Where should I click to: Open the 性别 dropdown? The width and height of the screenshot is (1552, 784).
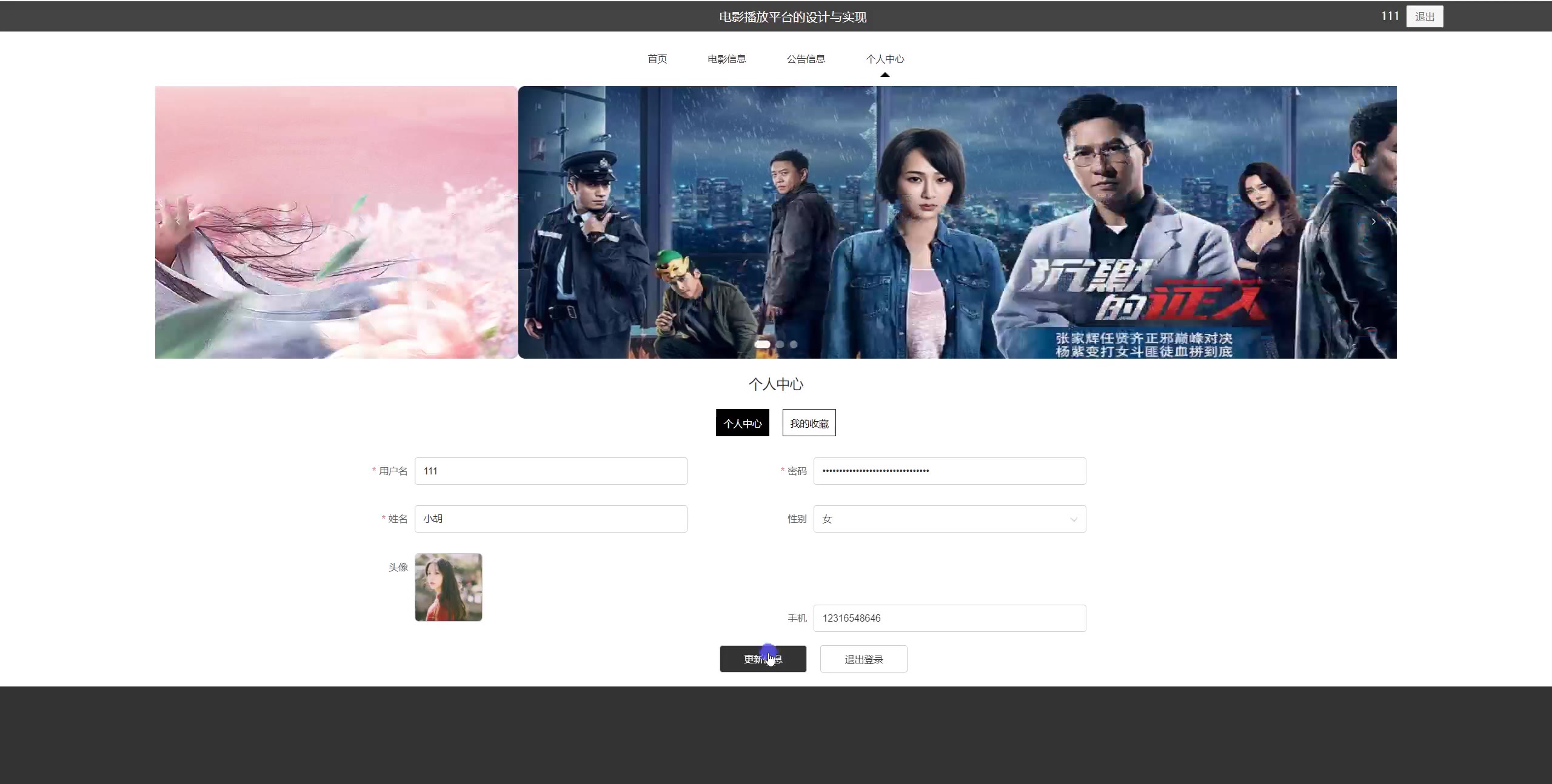[949, 519]
